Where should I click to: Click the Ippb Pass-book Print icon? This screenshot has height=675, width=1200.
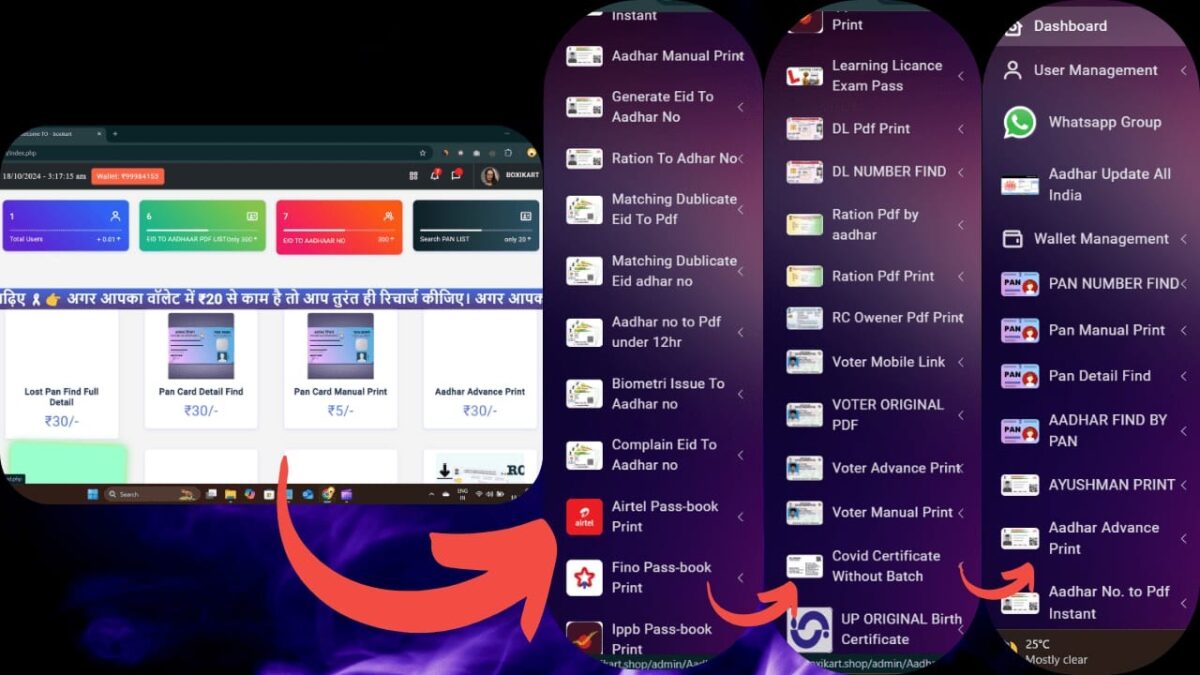pos(584,639)
